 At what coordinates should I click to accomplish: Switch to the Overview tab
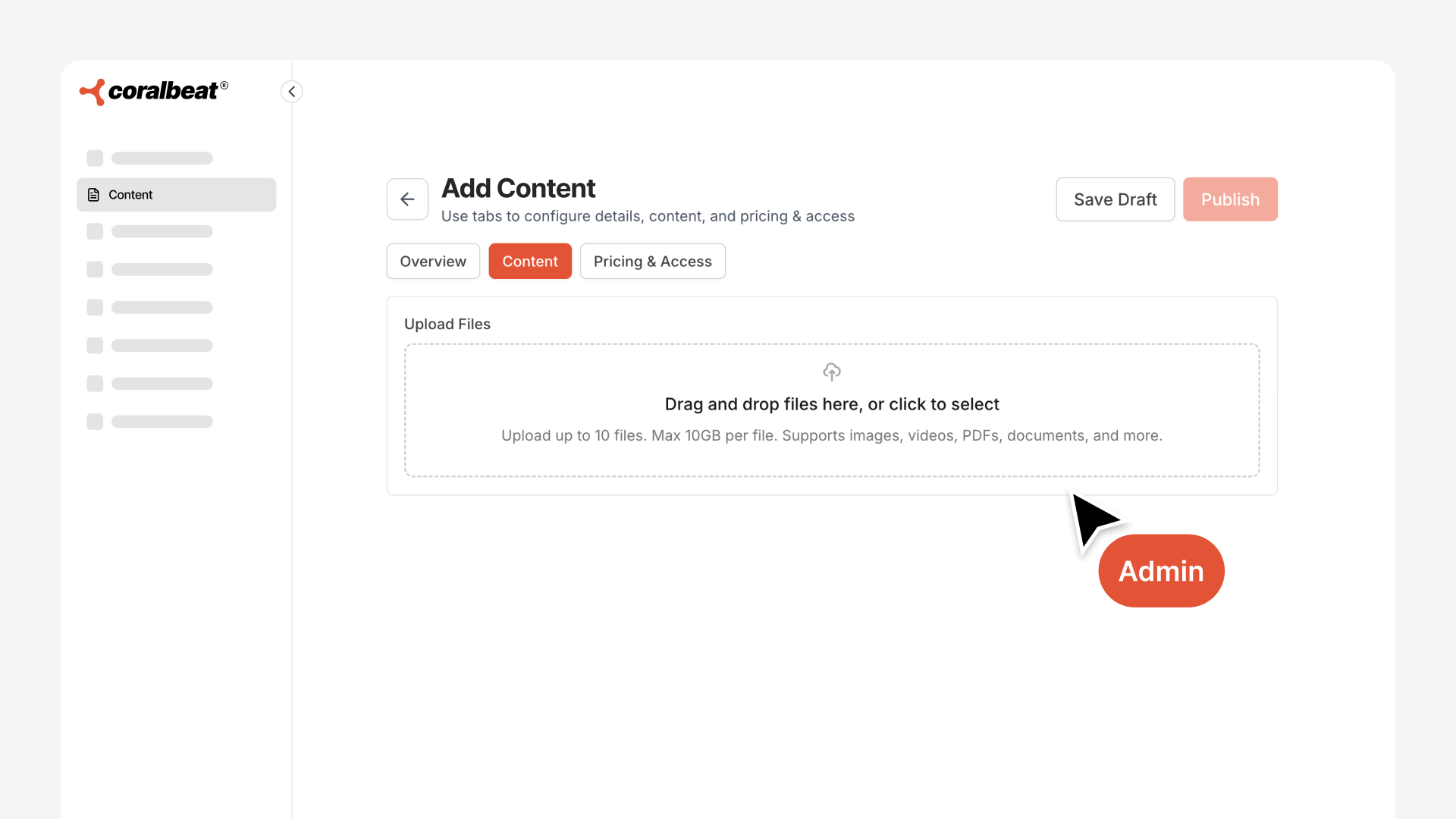click(433, 262)
